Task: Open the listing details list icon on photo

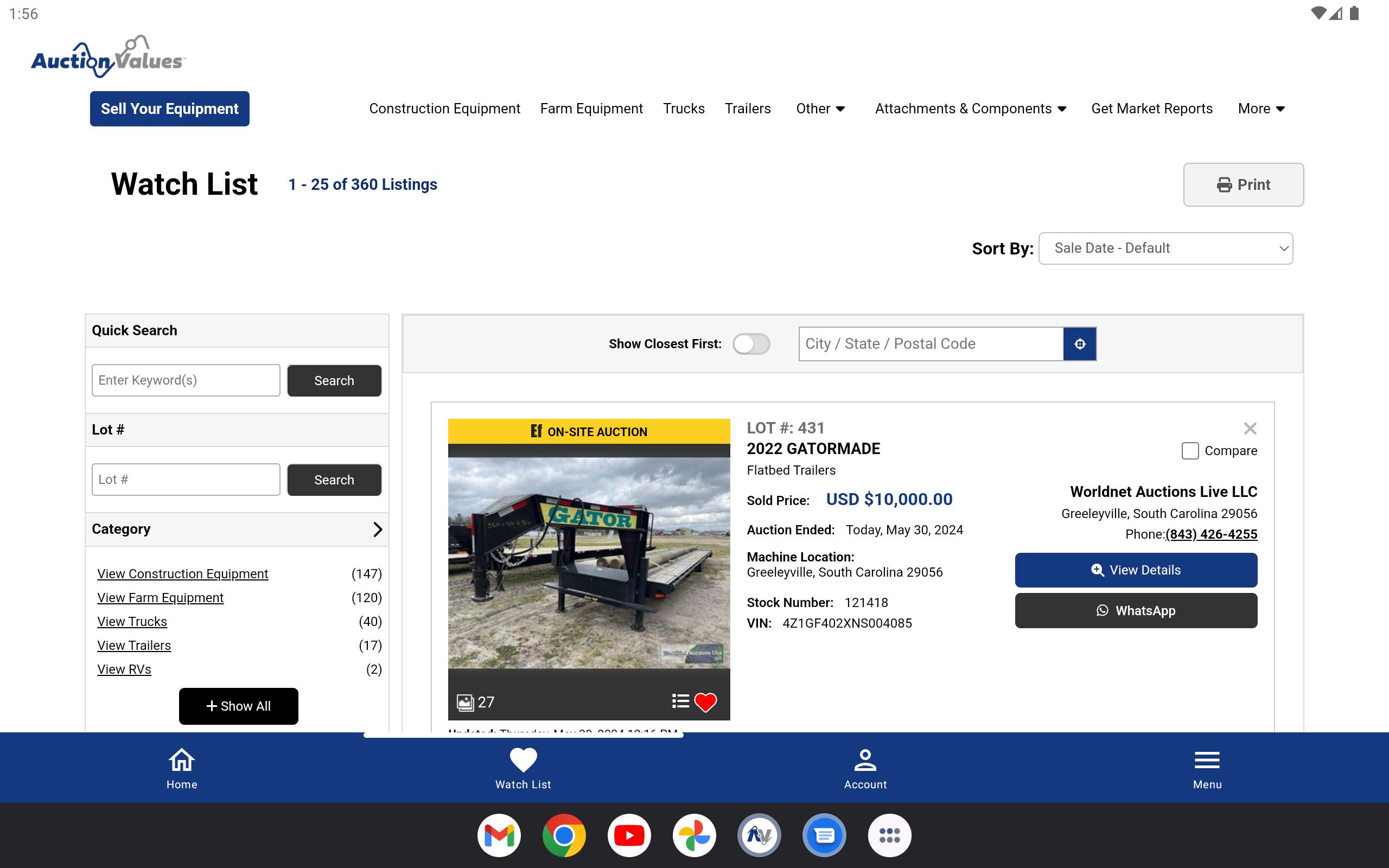Action: tap(680, 701)
